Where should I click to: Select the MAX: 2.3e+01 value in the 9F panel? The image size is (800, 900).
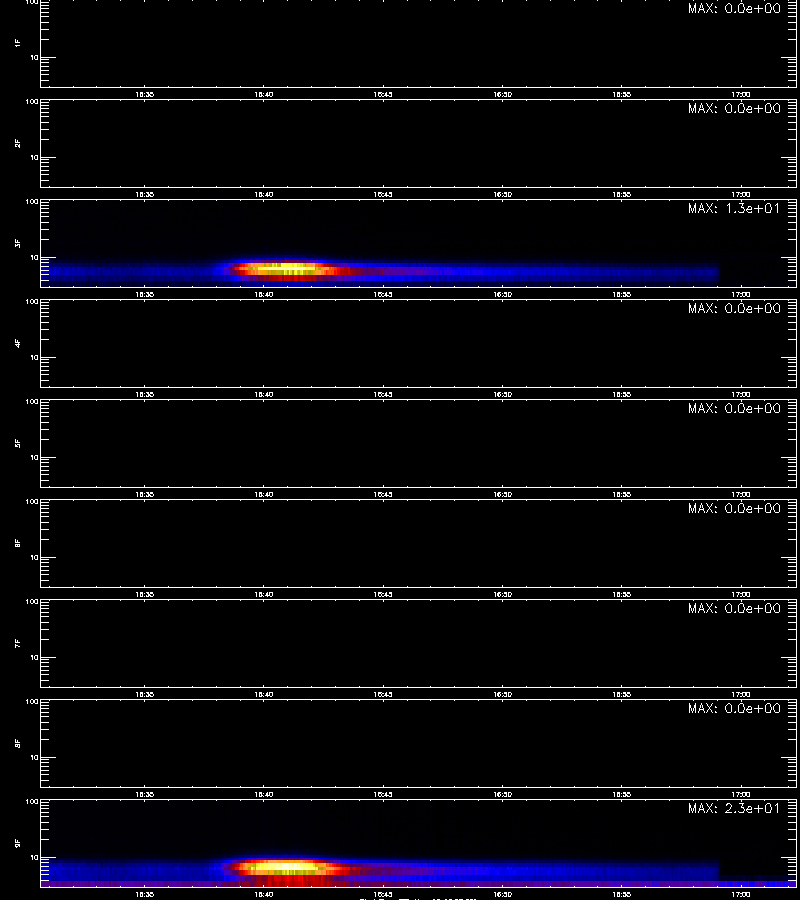point(734,808)
